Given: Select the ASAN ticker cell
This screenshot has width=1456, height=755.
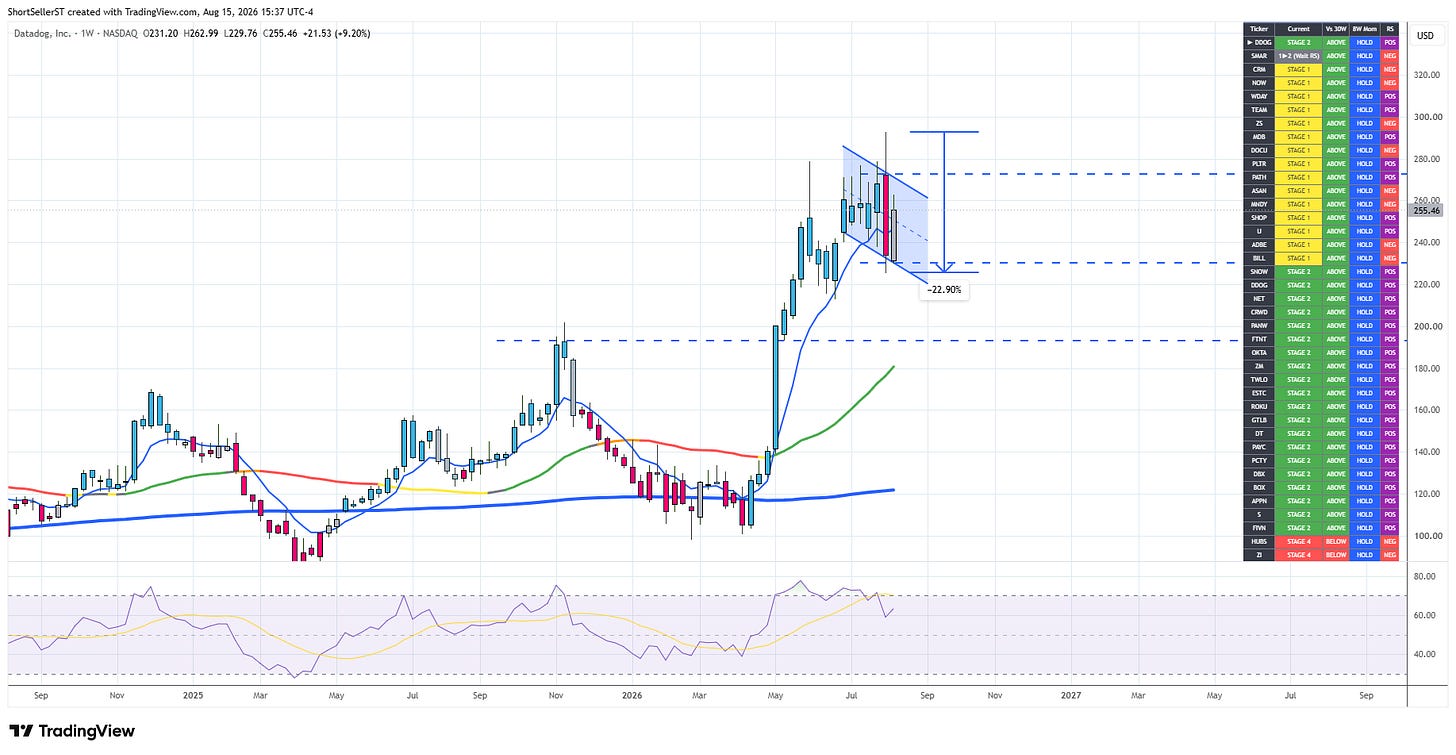Looking at the screenshot, I should pyautogui.click(x=1259, y=191).
